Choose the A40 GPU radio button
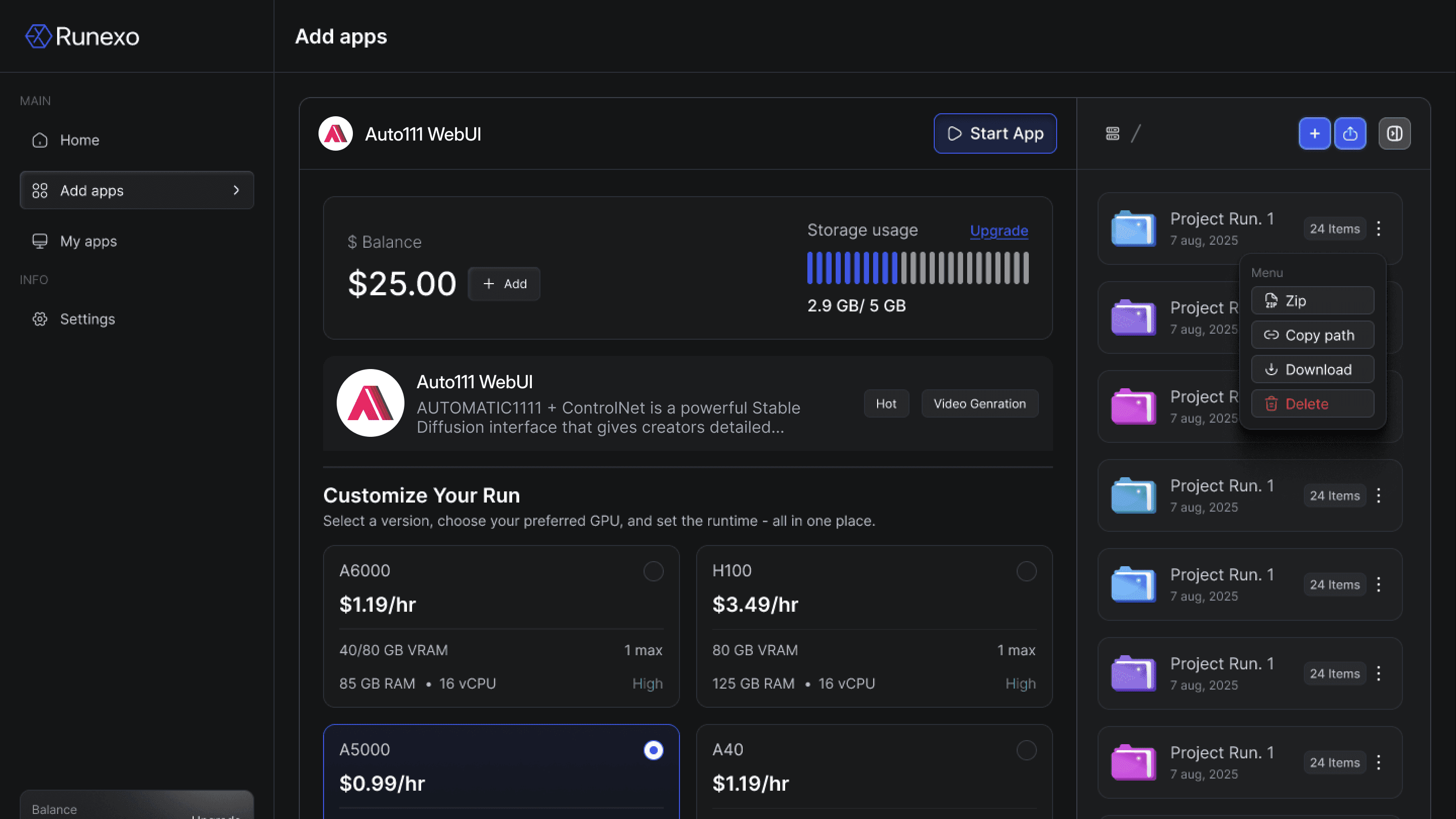Viewport: 1456px width, 819px height. 1026,750
